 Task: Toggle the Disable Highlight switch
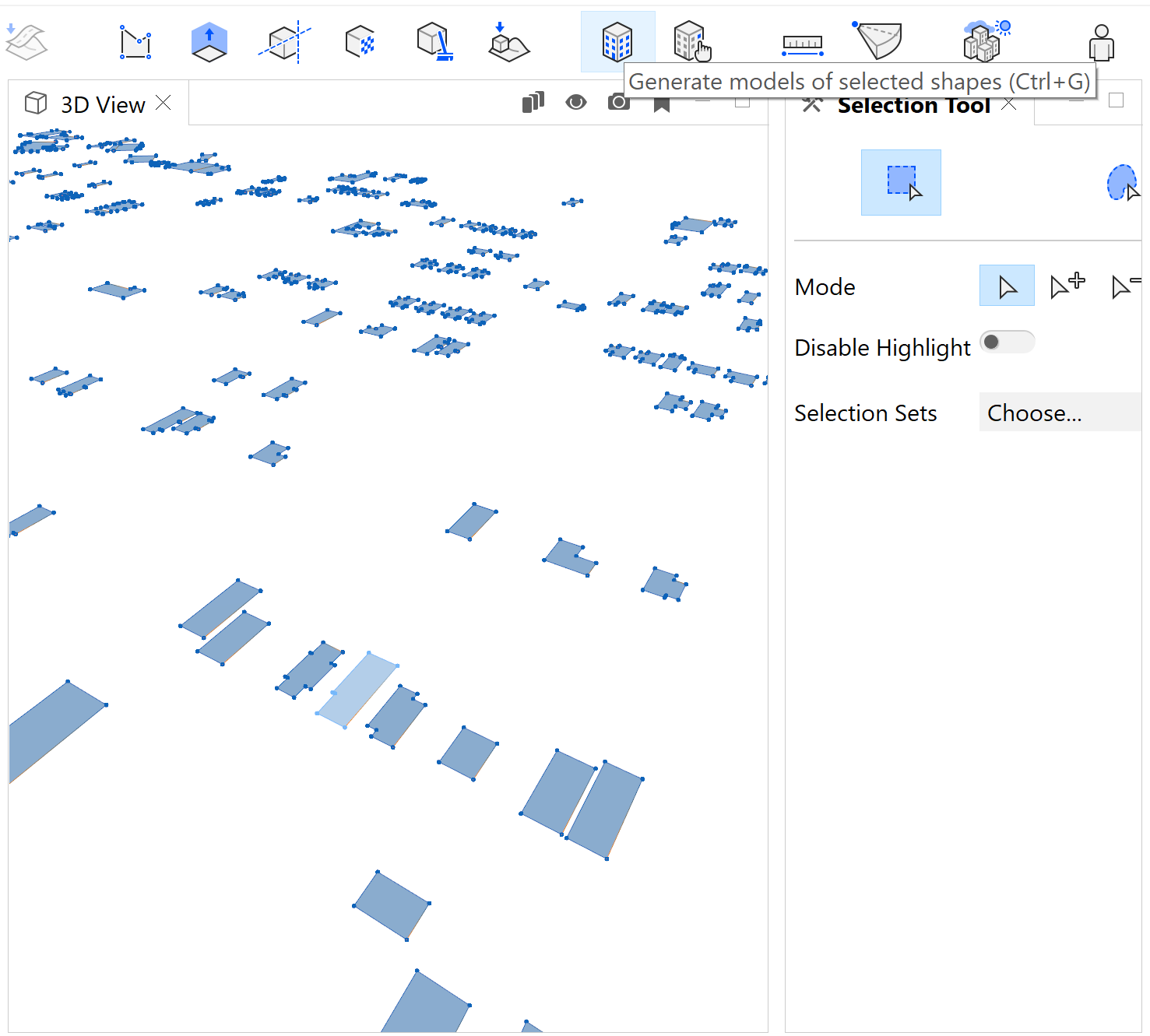point(1007,342)
